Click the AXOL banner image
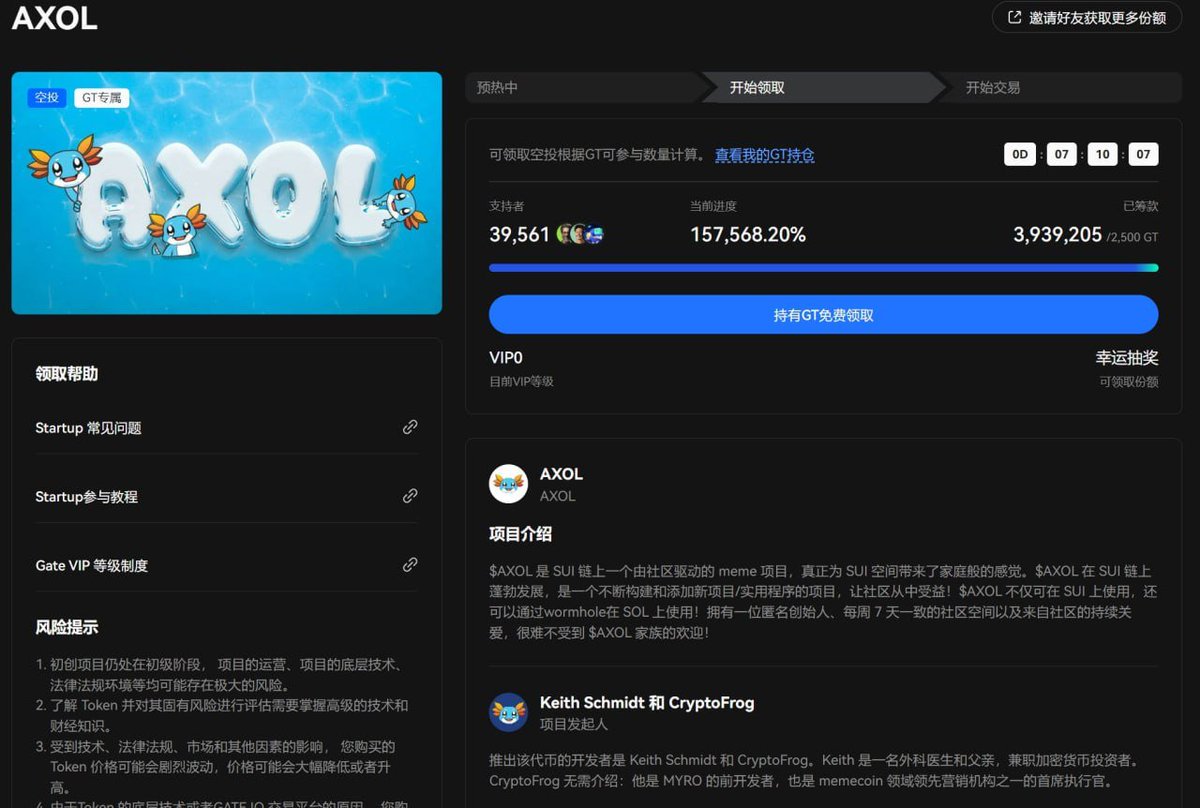The width and height of the screenshot is (1200, 808). (x=226, y=193)
